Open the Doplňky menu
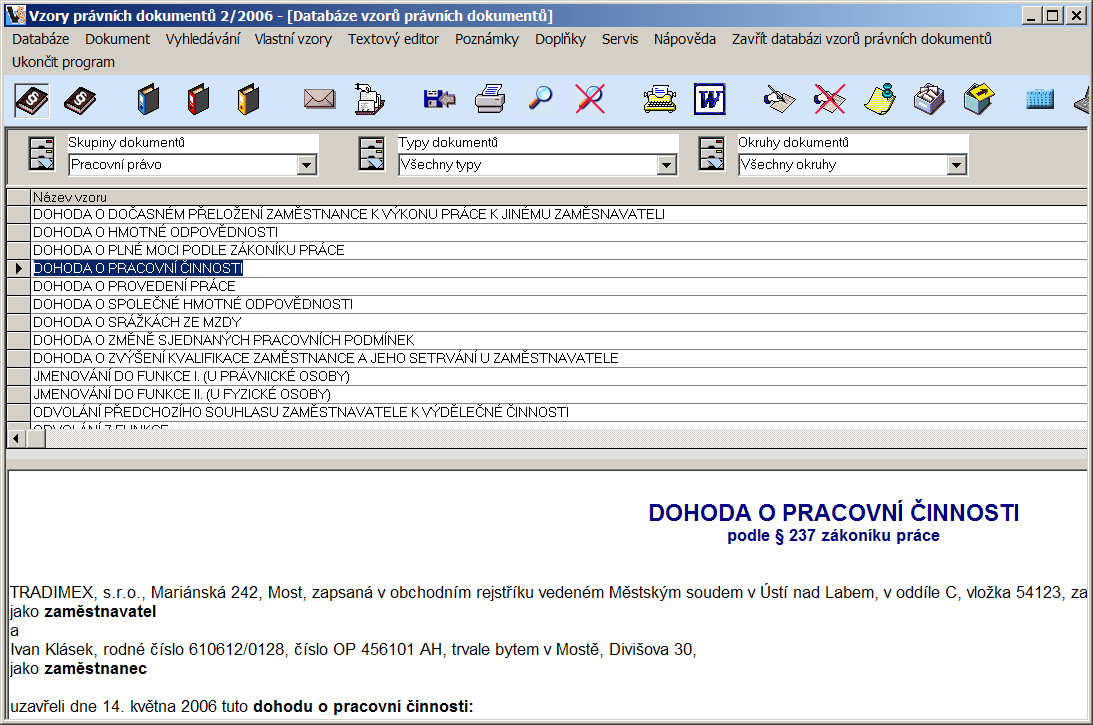Viewport: 1093px width, 725px height. point(560,39)
